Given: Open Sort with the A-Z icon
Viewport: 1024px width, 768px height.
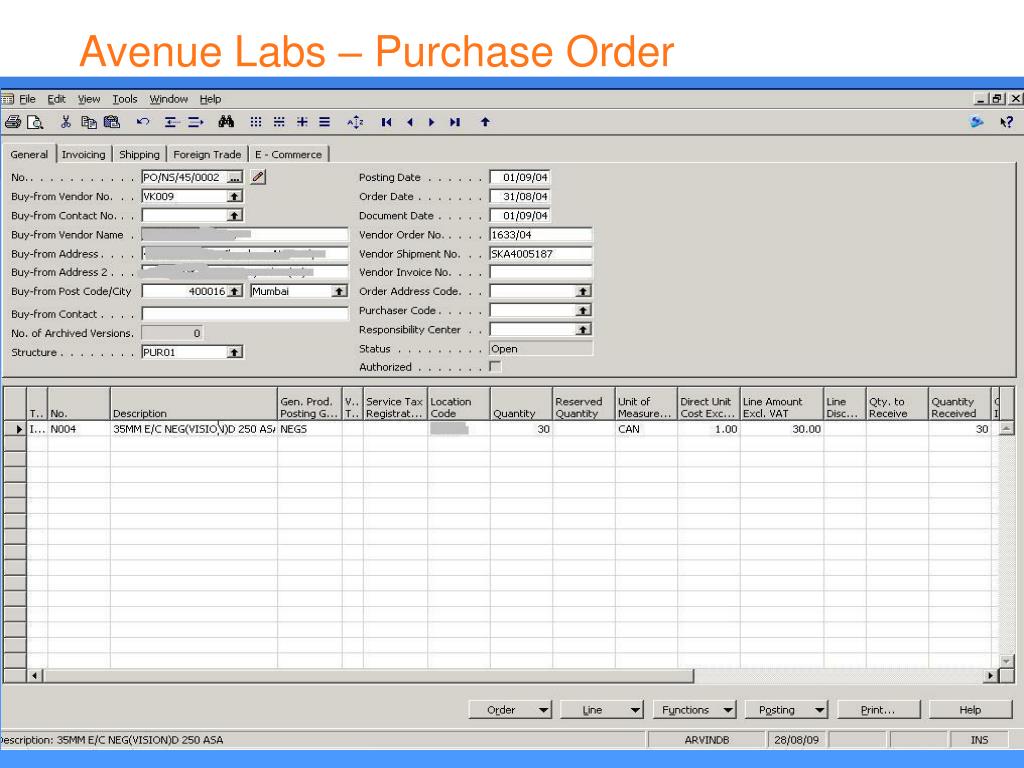Looking at the screenshot, I should (355, 122).
